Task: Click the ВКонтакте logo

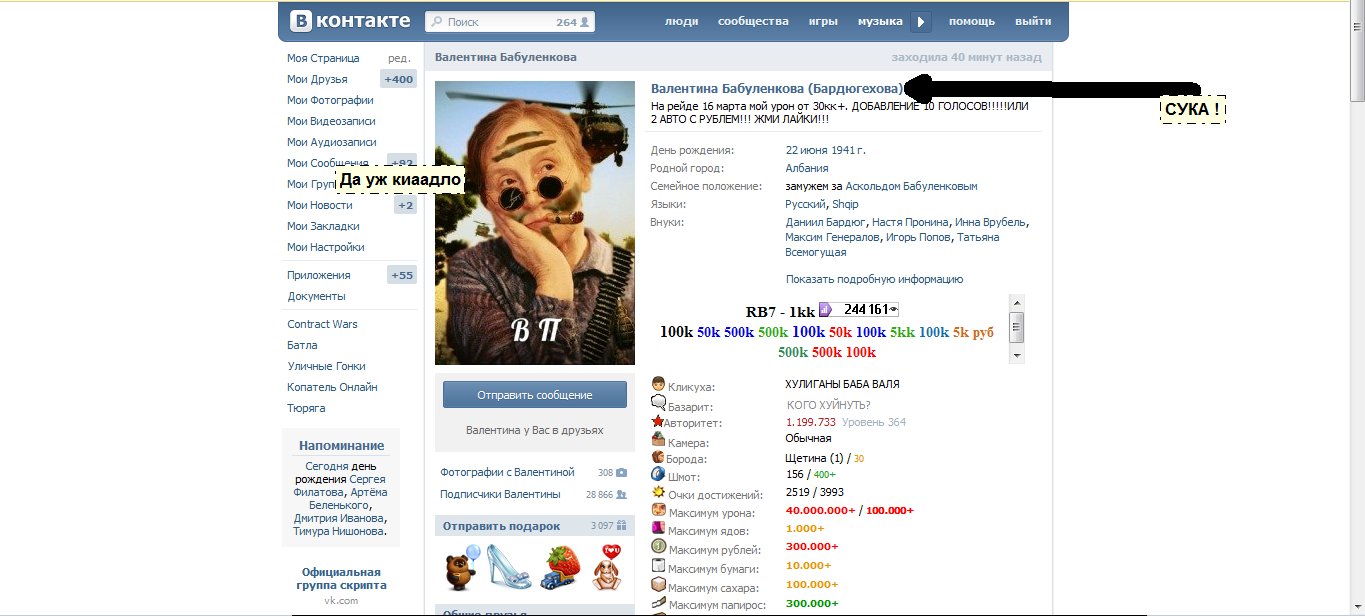Action: (x=350, y=21)
